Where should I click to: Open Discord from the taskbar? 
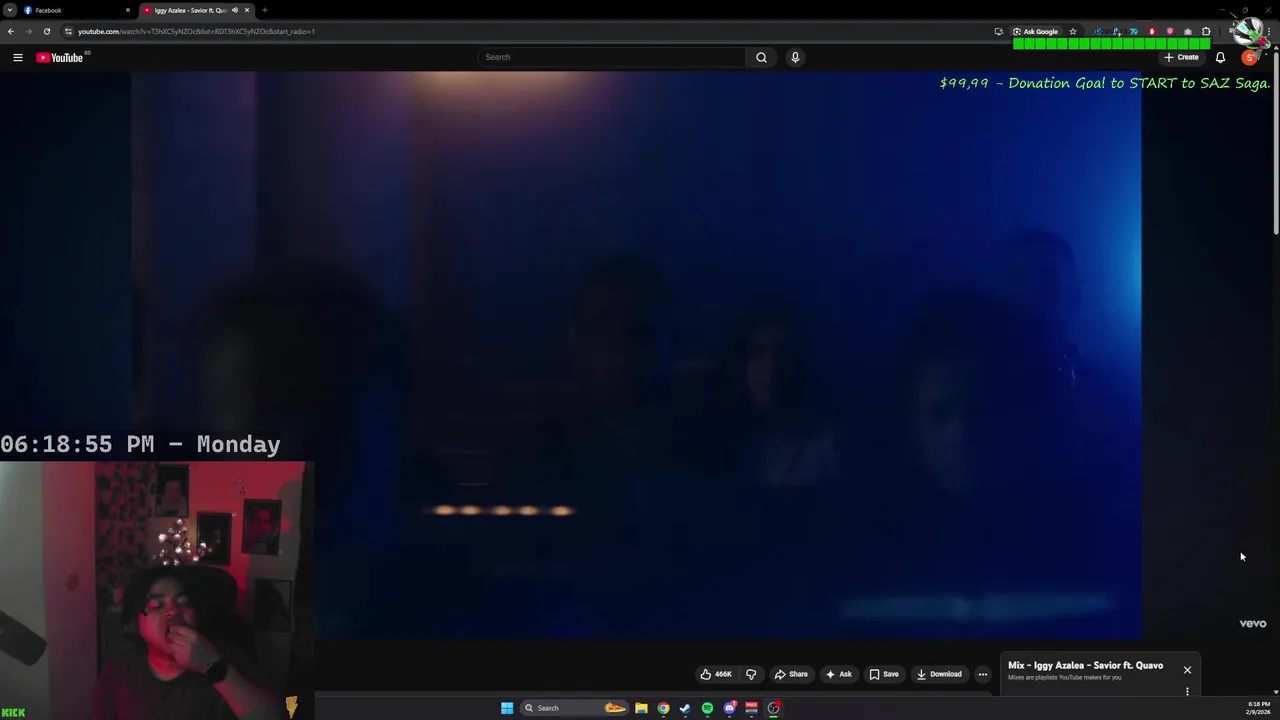[729, 708]
